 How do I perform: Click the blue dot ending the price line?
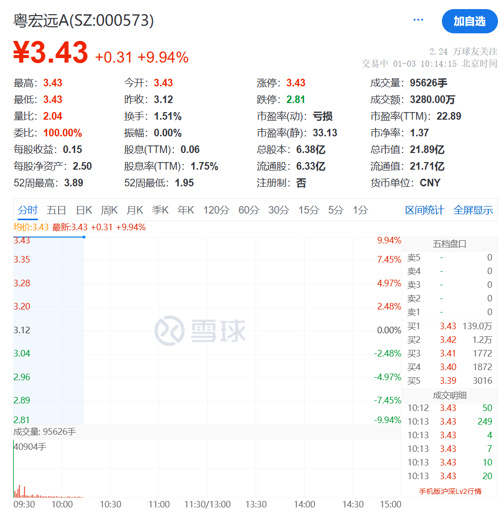click(x=84, y=237)
